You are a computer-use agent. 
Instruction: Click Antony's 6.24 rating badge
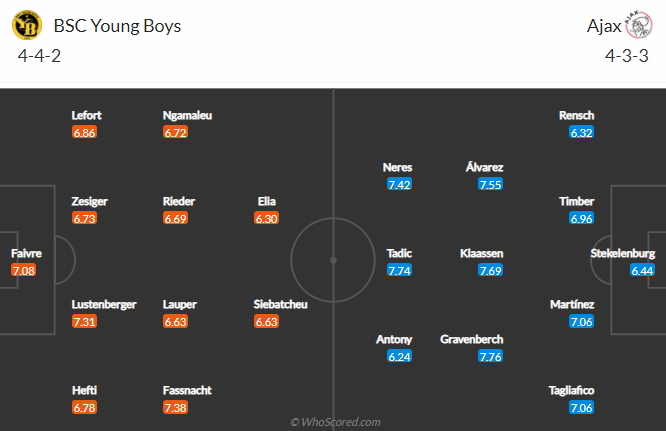click(399, 356)
